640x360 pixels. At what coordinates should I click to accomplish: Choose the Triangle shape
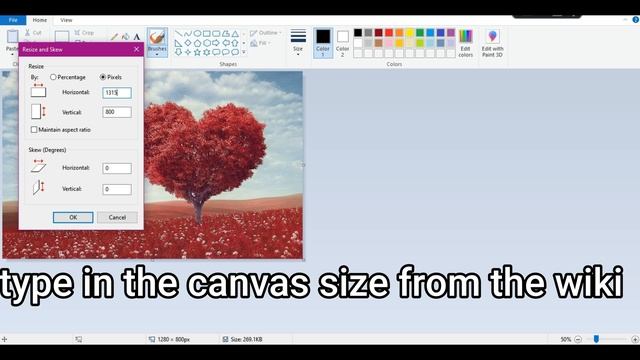235,33
